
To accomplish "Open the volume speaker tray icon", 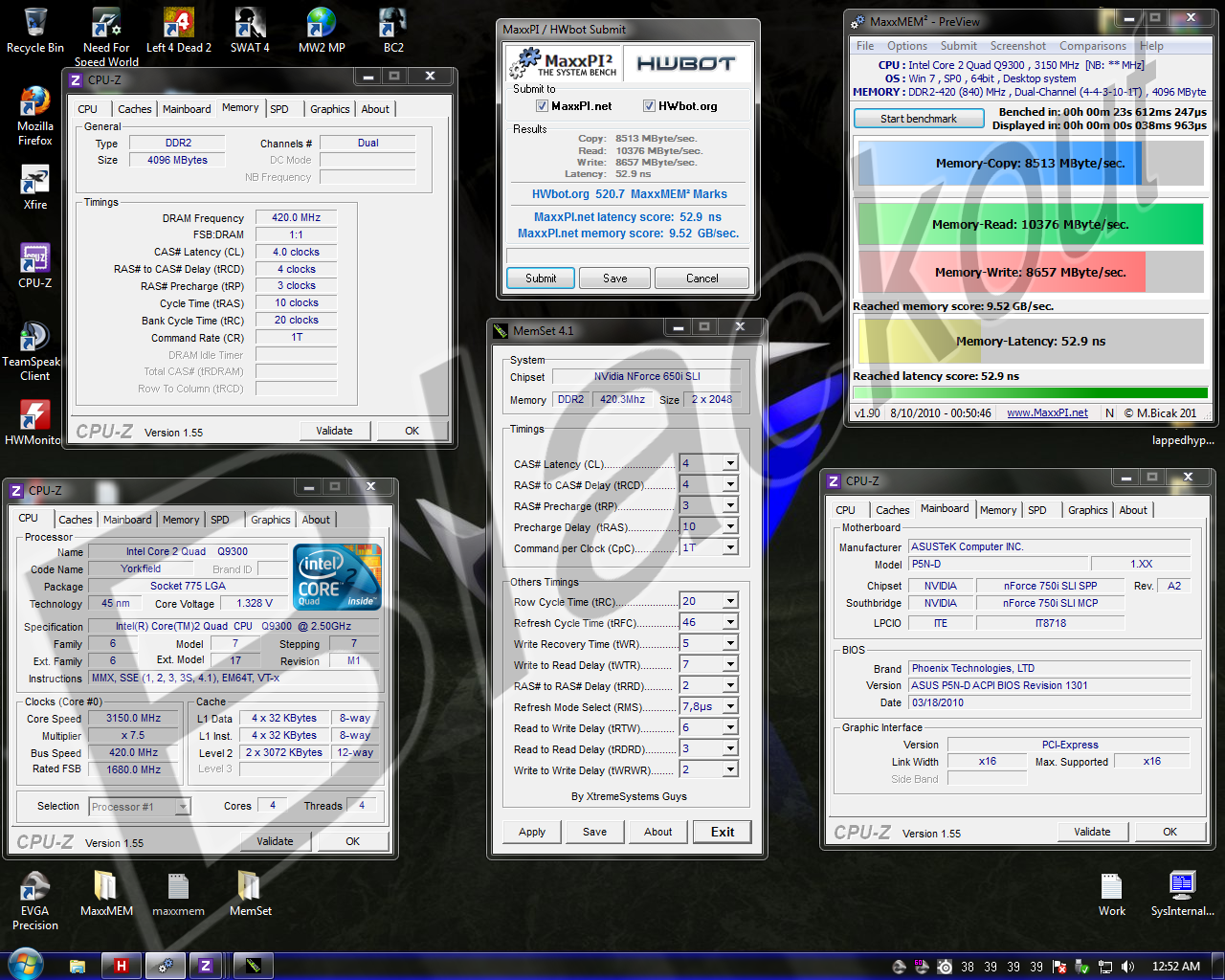I will click(x=1128, y=967).
